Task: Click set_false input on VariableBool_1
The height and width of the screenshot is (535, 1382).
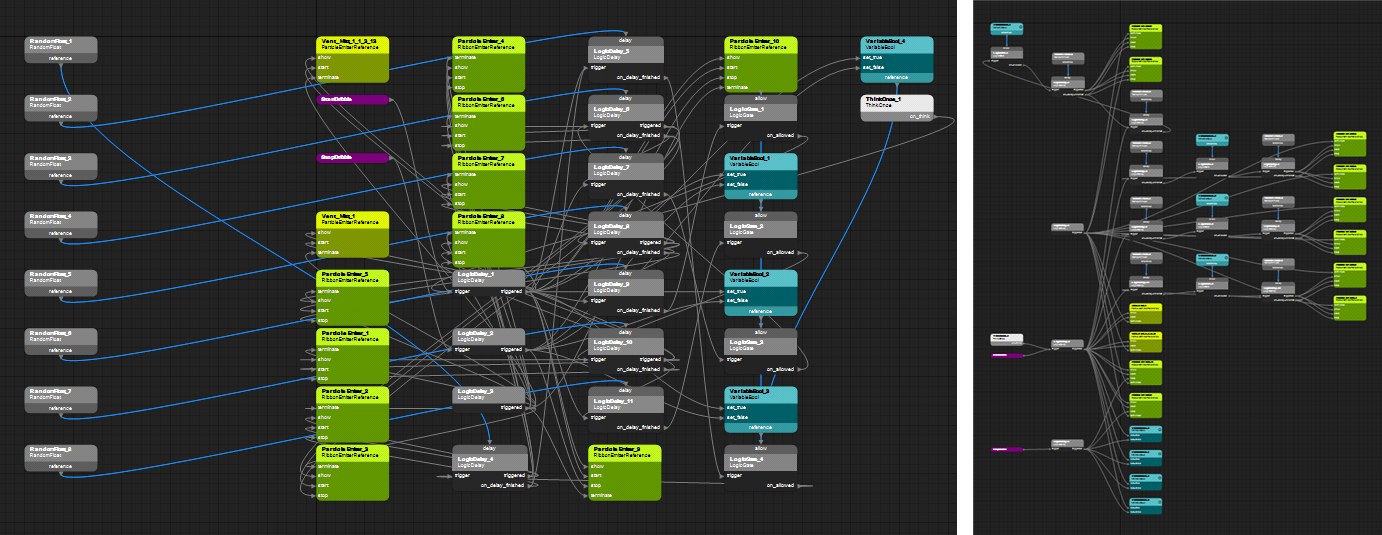Action: click(x=738, y=184)
